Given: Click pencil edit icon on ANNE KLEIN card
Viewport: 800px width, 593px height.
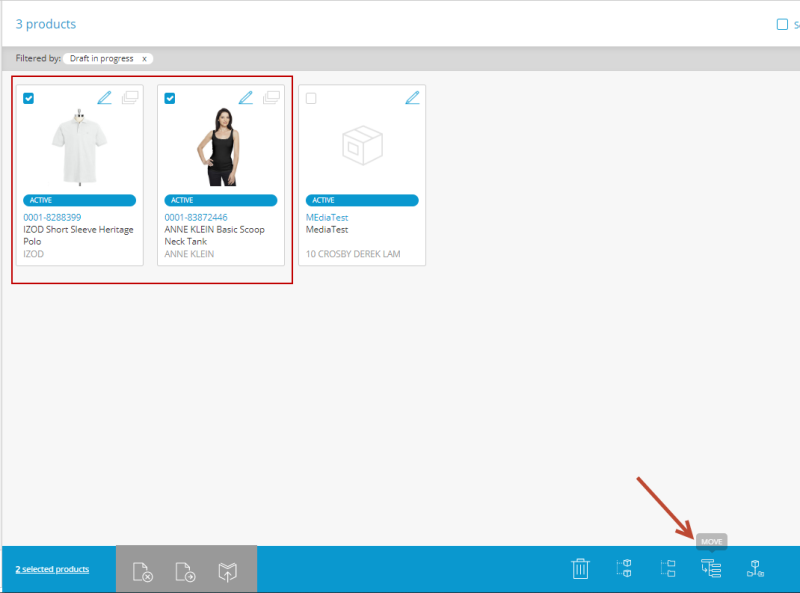Looking at the screenshot, I should click(x=246, y=98).
